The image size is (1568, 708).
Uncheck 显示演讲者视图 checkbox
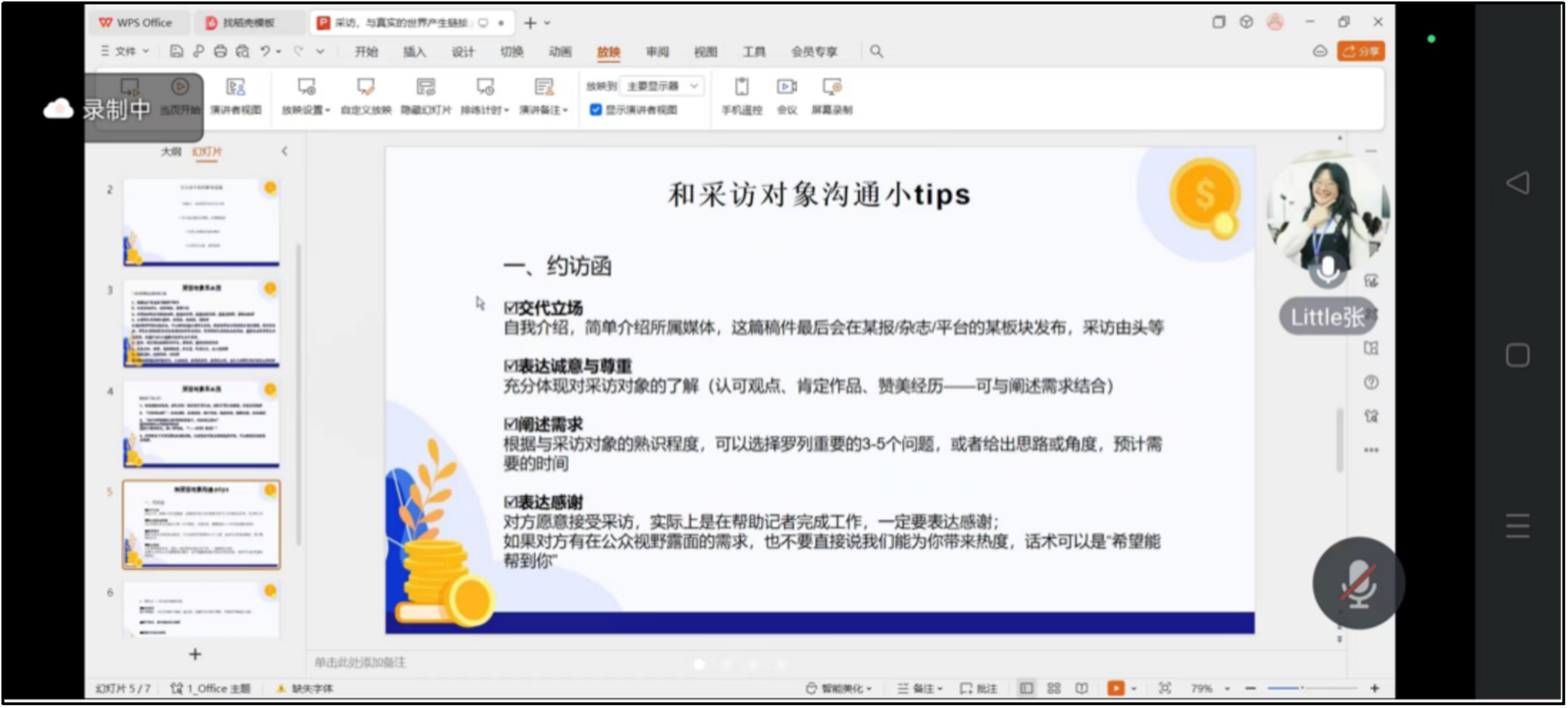point(596,110)
